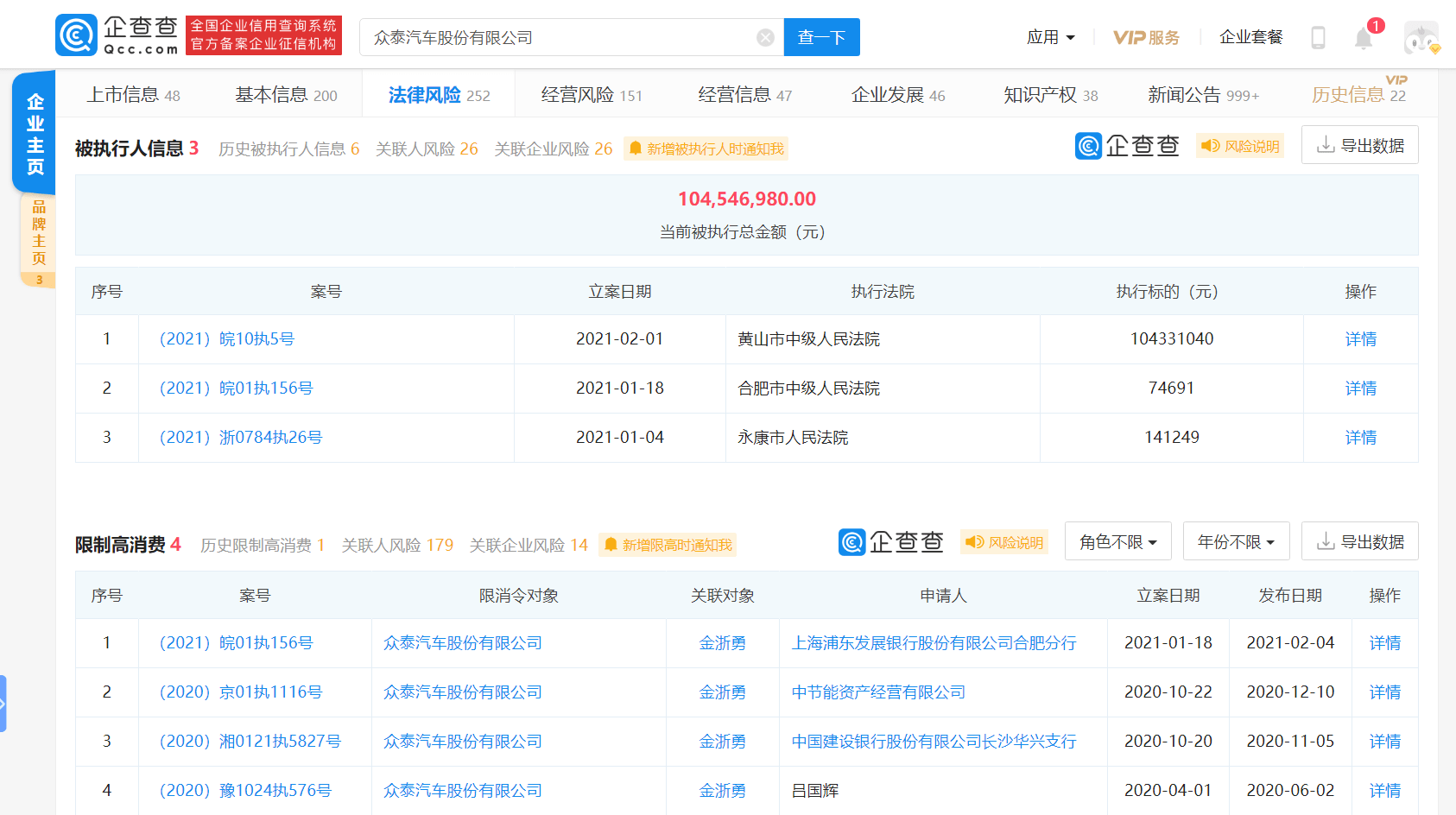Switch to the 经营信息 tab
Image resolution: width=1456 pixels, height=815 pixels.
744,95
